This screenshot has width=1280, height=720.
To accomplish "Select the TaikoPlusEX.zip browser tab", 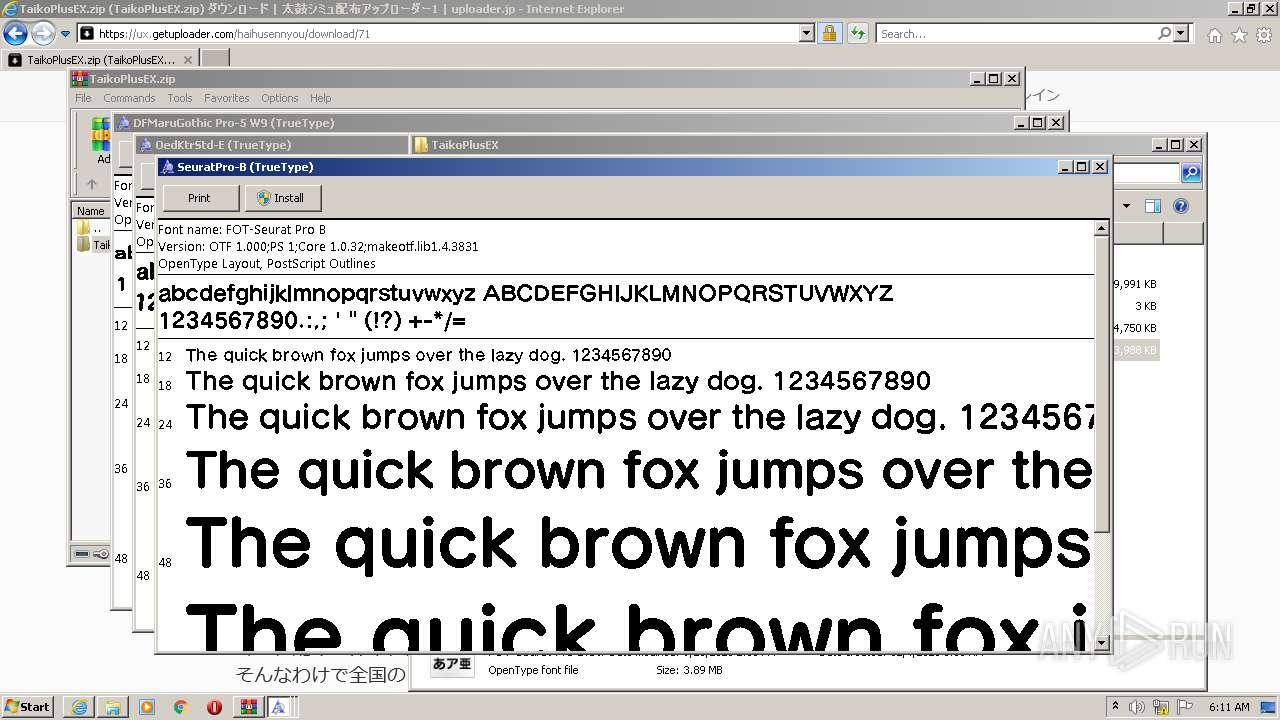I will [98, 60].
